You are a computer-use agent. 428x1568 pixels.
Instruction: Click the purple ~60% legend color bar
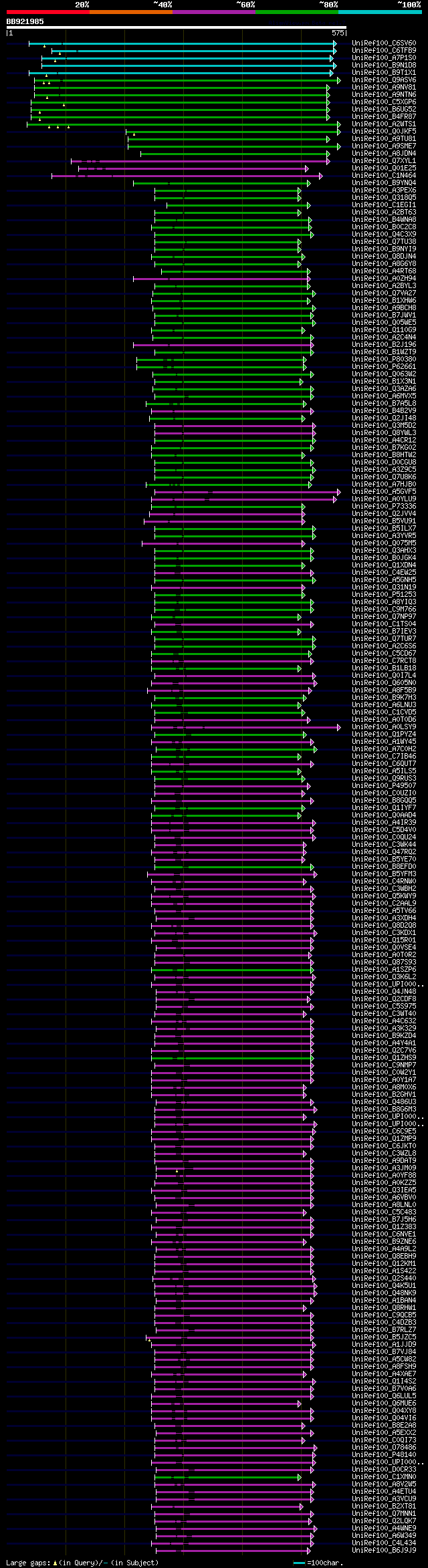pyautogui.click(x=213, y=12)
